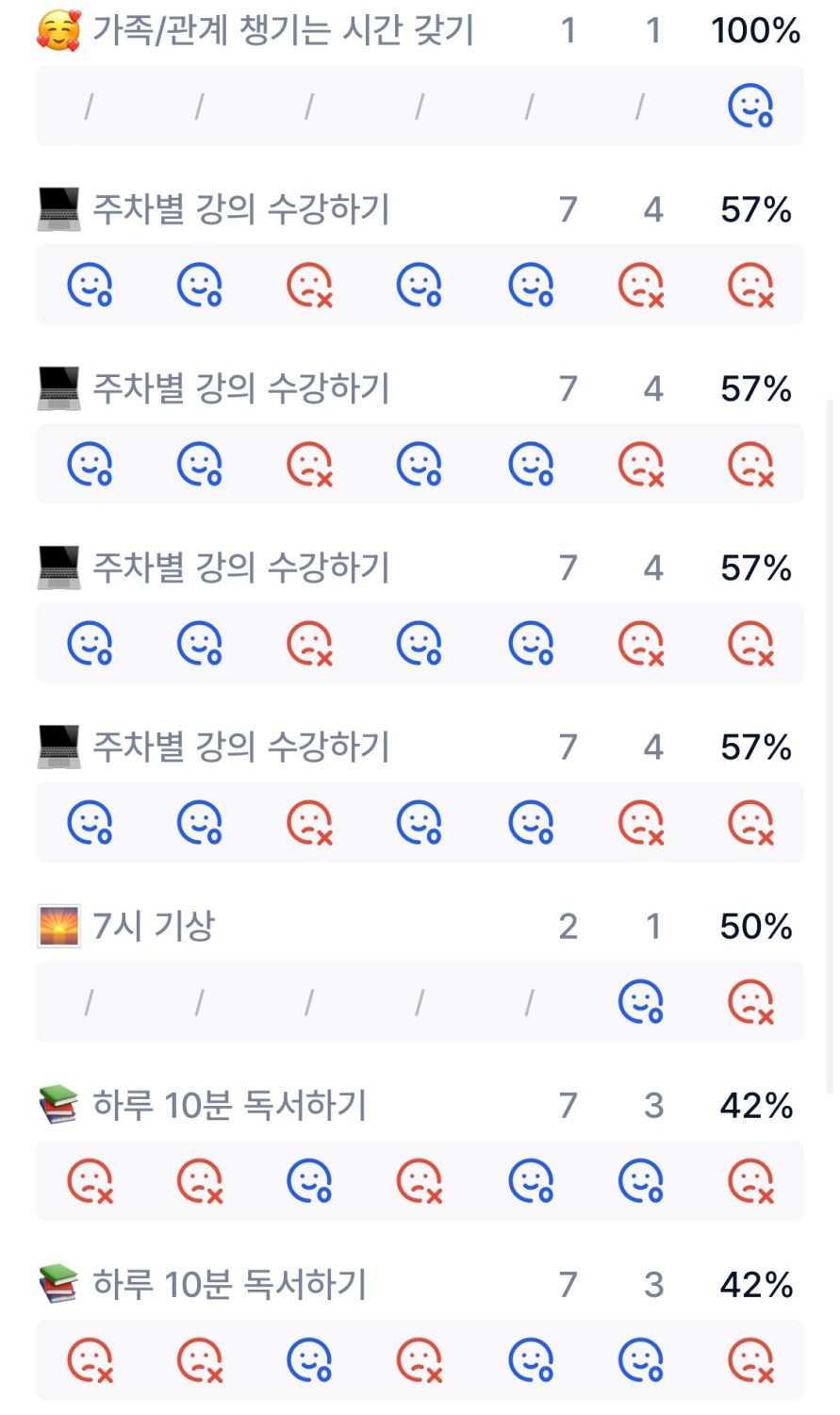
Task: Click the blue smiley in the 가족/관계 row
Action: click(750, 106)
